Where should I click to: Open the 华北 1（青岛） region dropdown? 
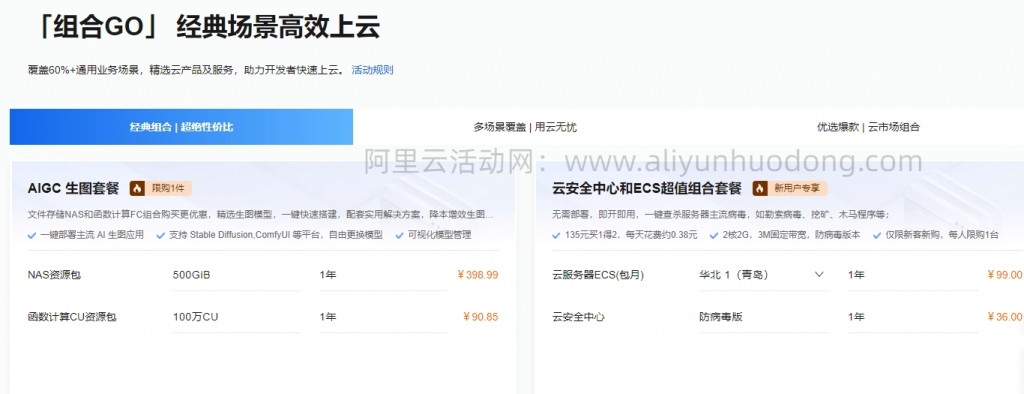pos(764,275)
